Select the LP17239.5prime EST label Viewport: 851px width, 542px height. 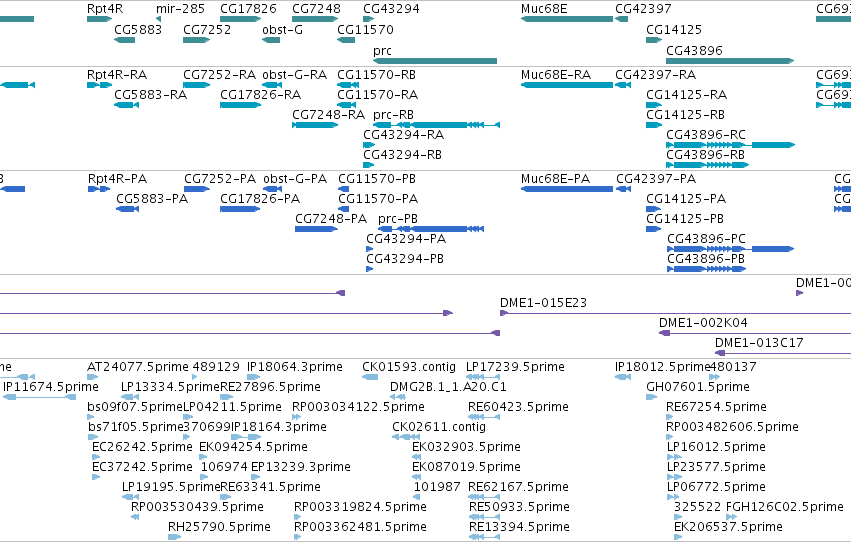[515, 367]
